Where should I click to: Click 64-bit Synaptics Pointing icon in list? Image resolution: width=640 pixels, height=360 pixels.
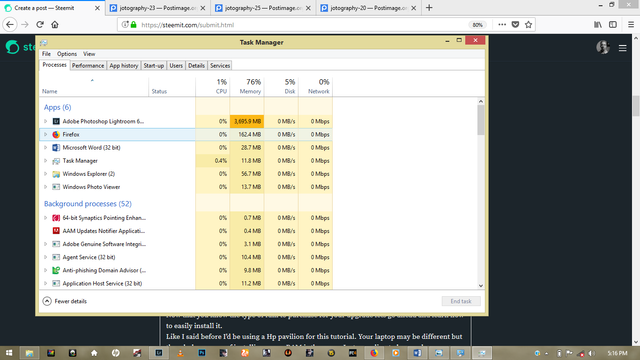click(x=56, y=218)
